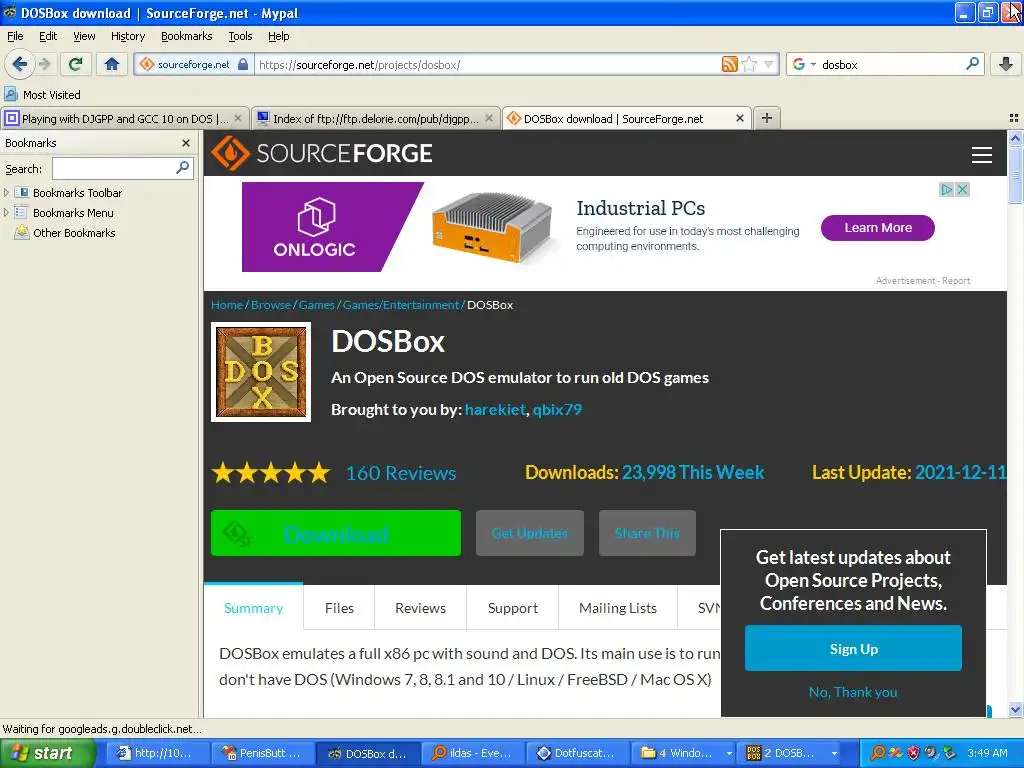Click the Sign Up button in popup
This screenshot has height=768, width=1024.
(854, 648)
